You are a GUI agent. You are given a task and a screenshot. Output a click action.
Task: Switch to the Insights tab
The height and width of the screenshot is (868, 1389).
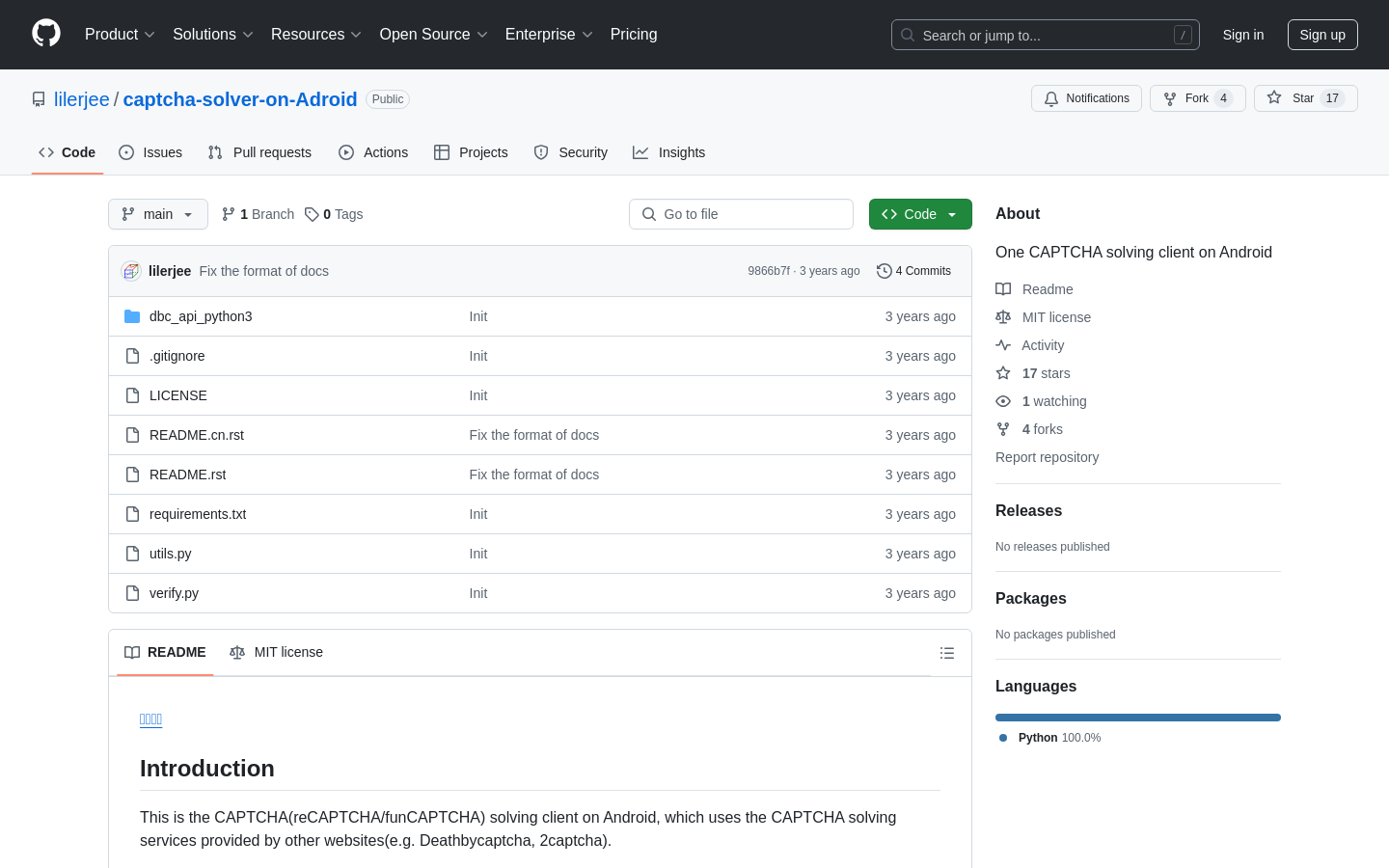point(669,152)
